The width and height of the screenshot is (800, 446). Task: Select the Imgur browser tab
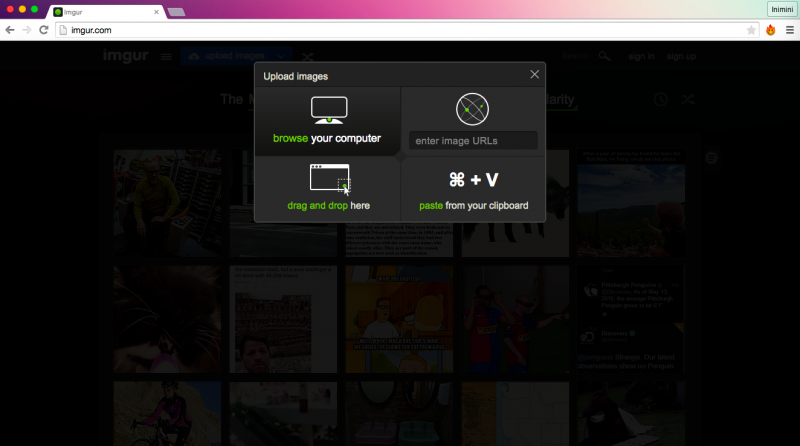[106, 12]
